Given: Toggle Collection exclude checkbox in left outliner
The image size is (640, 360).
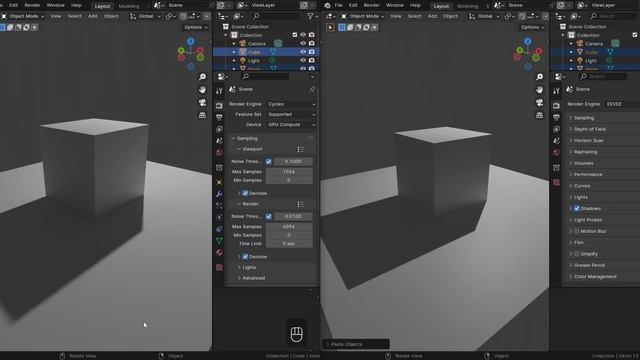Looking at the screenshot, I should 295,35.
